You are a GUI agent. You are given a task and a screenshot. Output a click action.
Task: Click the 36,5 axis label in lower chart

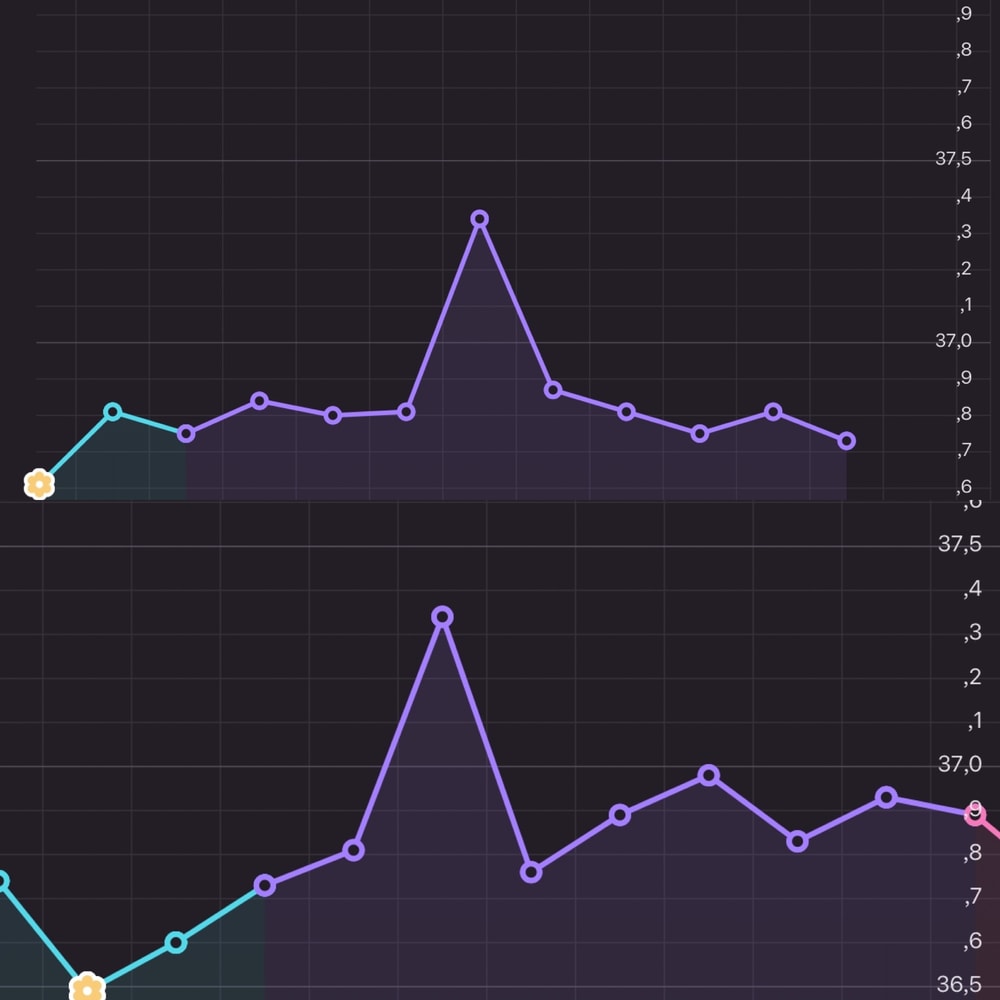pos(959,985)
